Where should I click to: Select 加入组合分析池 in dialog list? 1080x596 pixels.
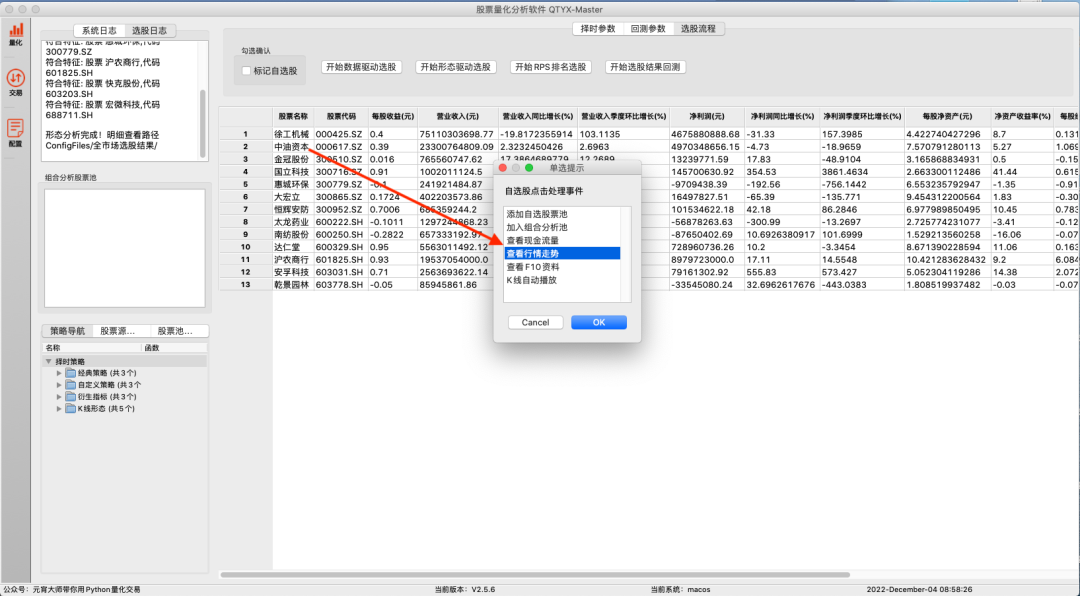coord(562,227)
